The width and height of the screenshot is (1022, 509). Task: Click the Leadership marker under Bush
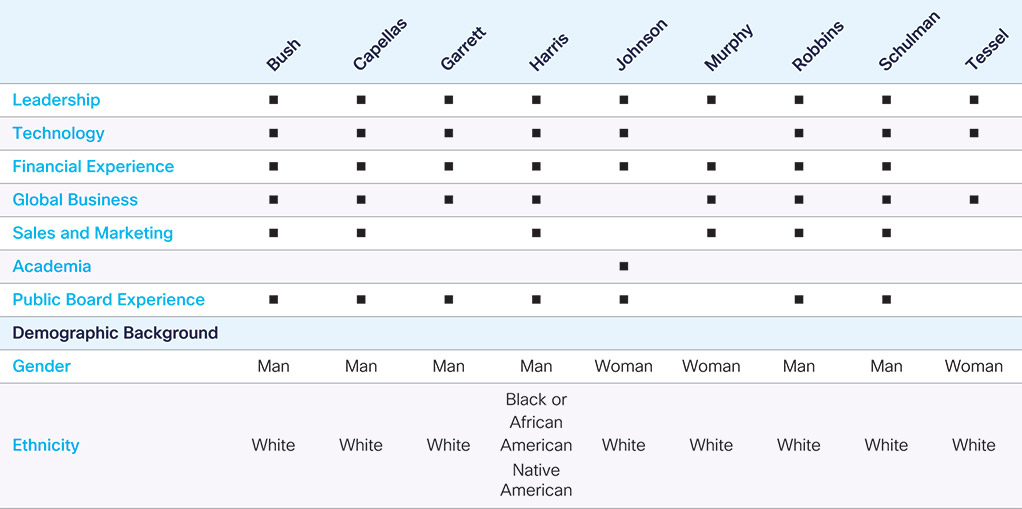(x=274, y=100)
